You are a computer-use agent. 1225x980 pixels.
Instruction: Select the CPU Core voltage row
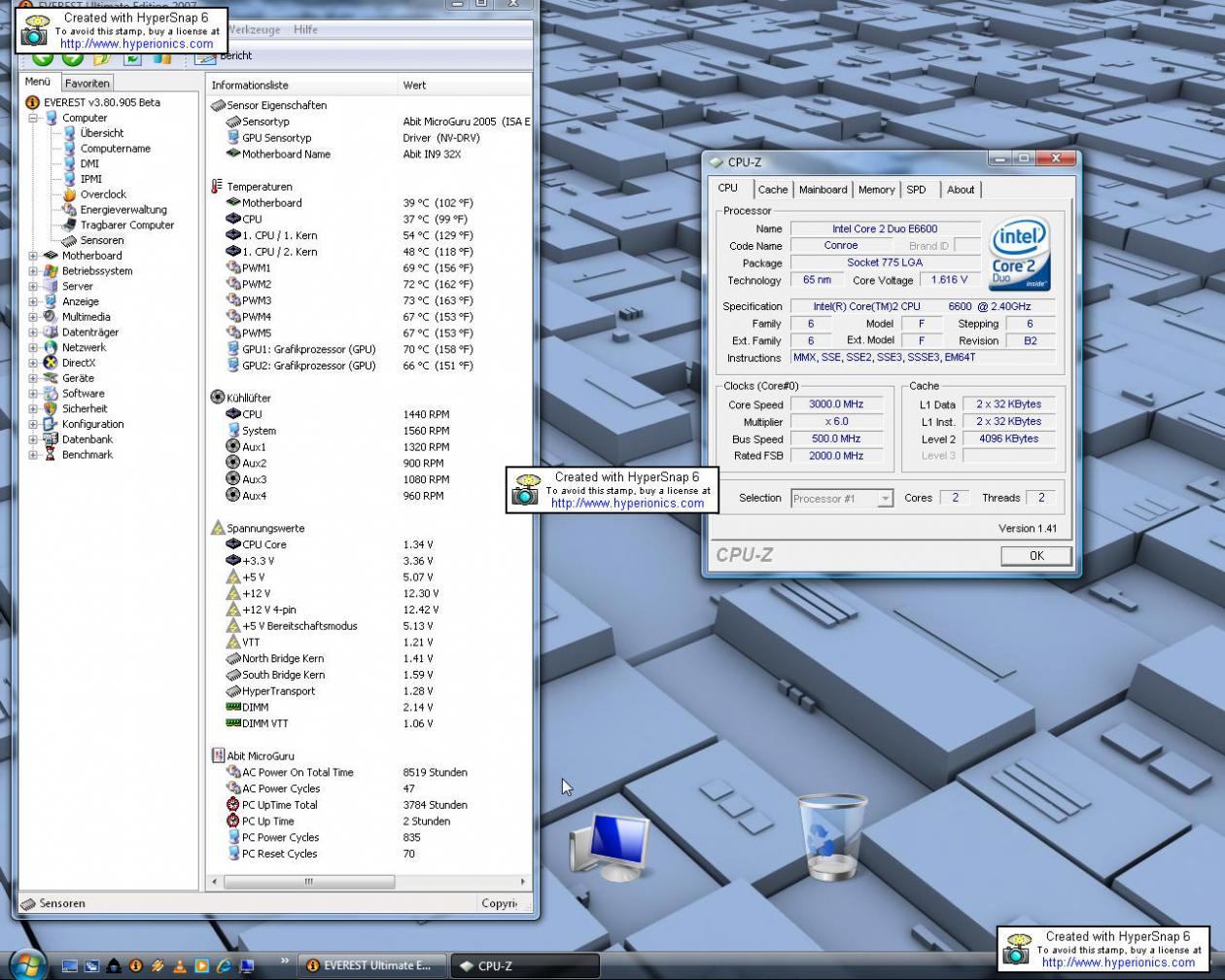pyautogui.click(x=369, y=544)
